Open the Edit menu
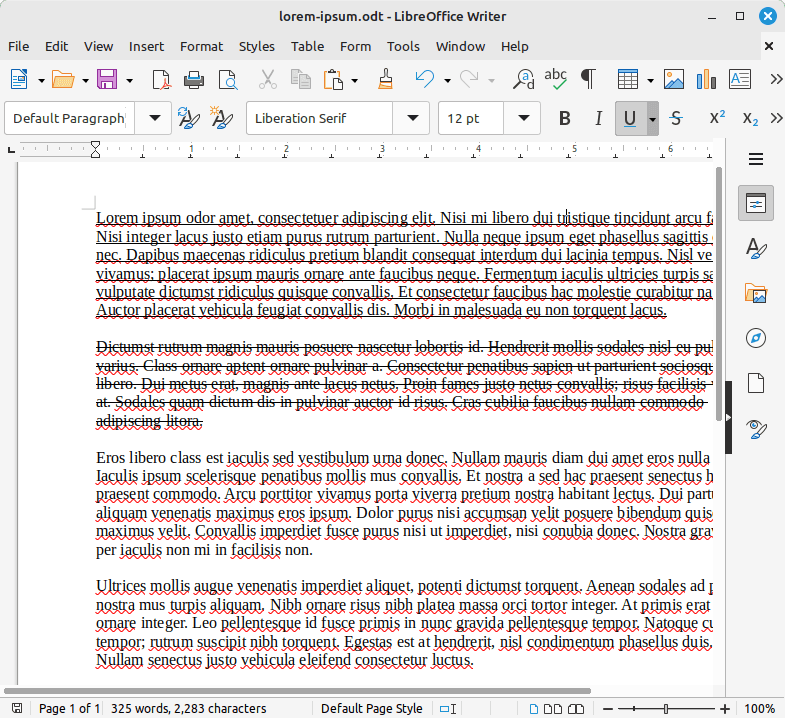The image size is (785, 718). (x=56, y=47)
